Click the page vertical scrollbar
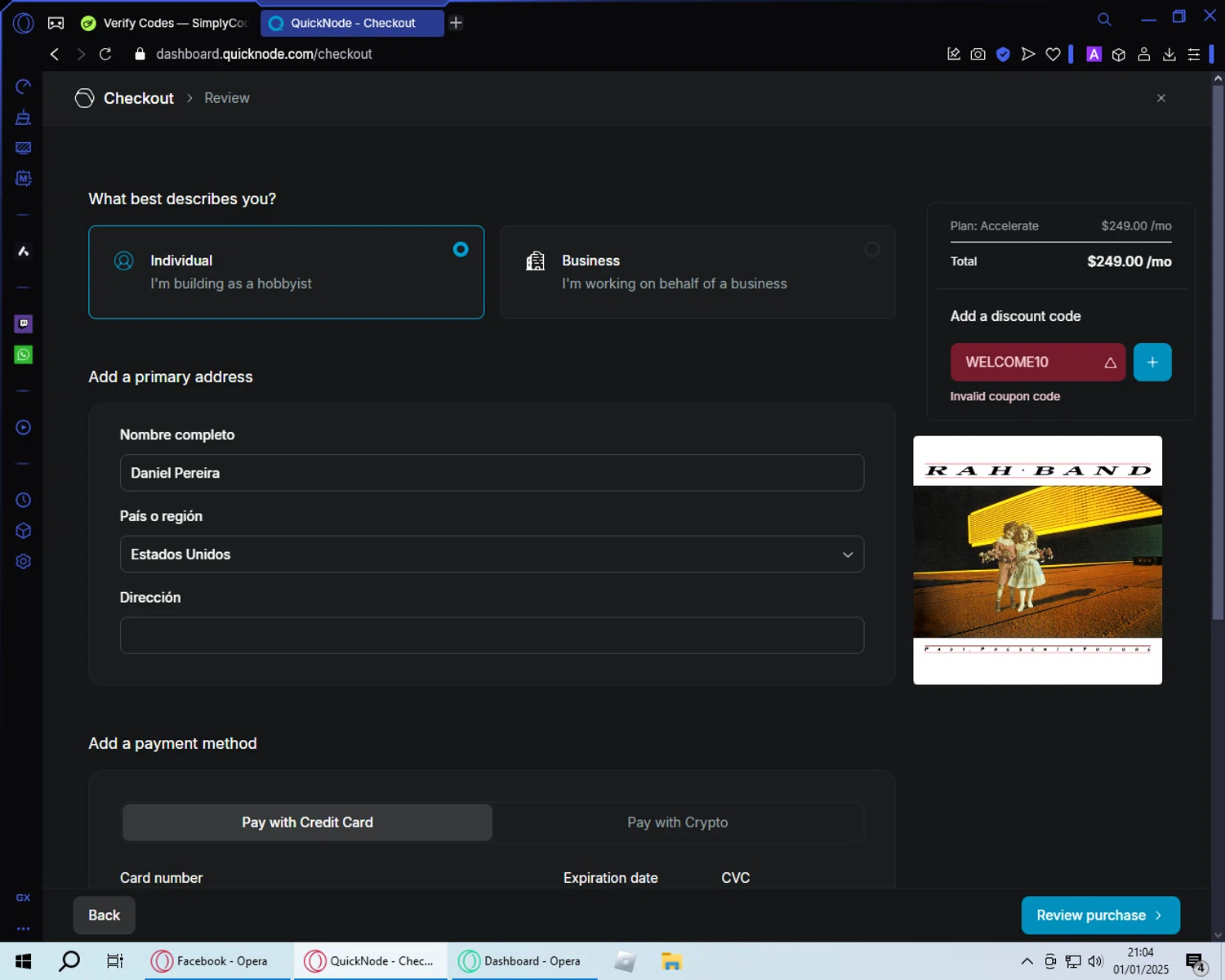Image resolution: width=1225 pixels, height=980 pixels. pyautogui.click(x=1218, y=351)
